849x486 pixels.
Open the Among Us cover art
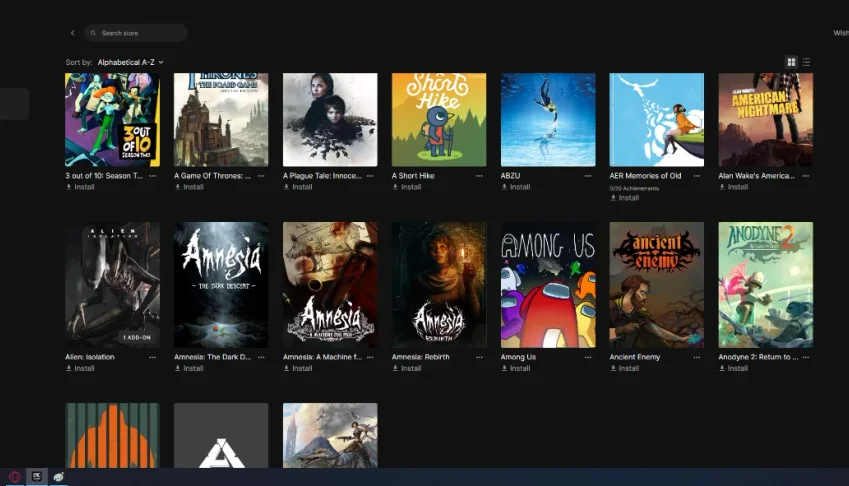(548, 285)
